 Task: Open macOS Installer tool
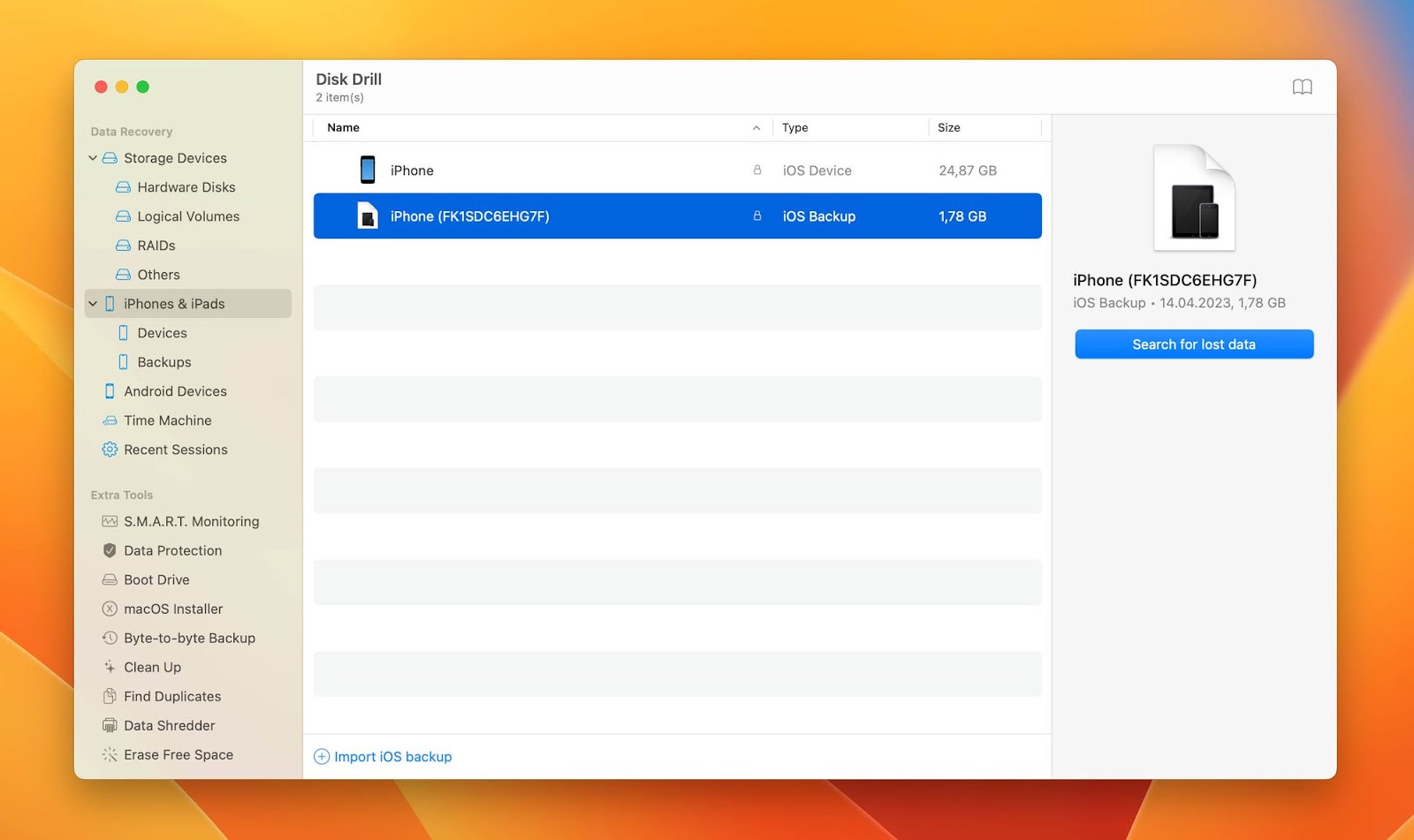click(173, 609)
